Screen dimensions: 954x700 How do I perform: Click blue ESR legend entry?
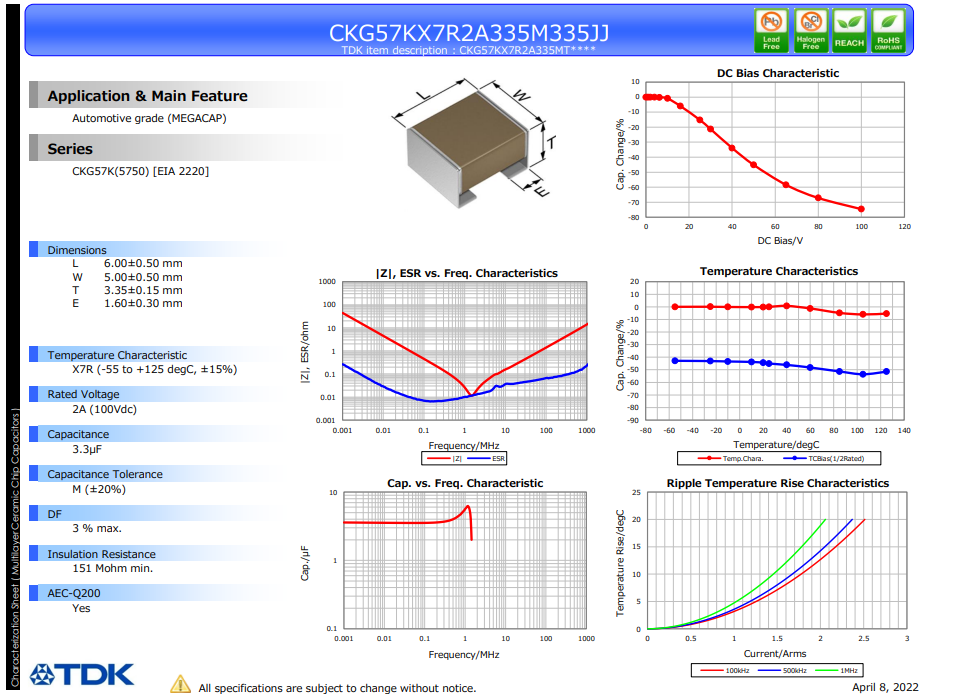pos(486,458)
